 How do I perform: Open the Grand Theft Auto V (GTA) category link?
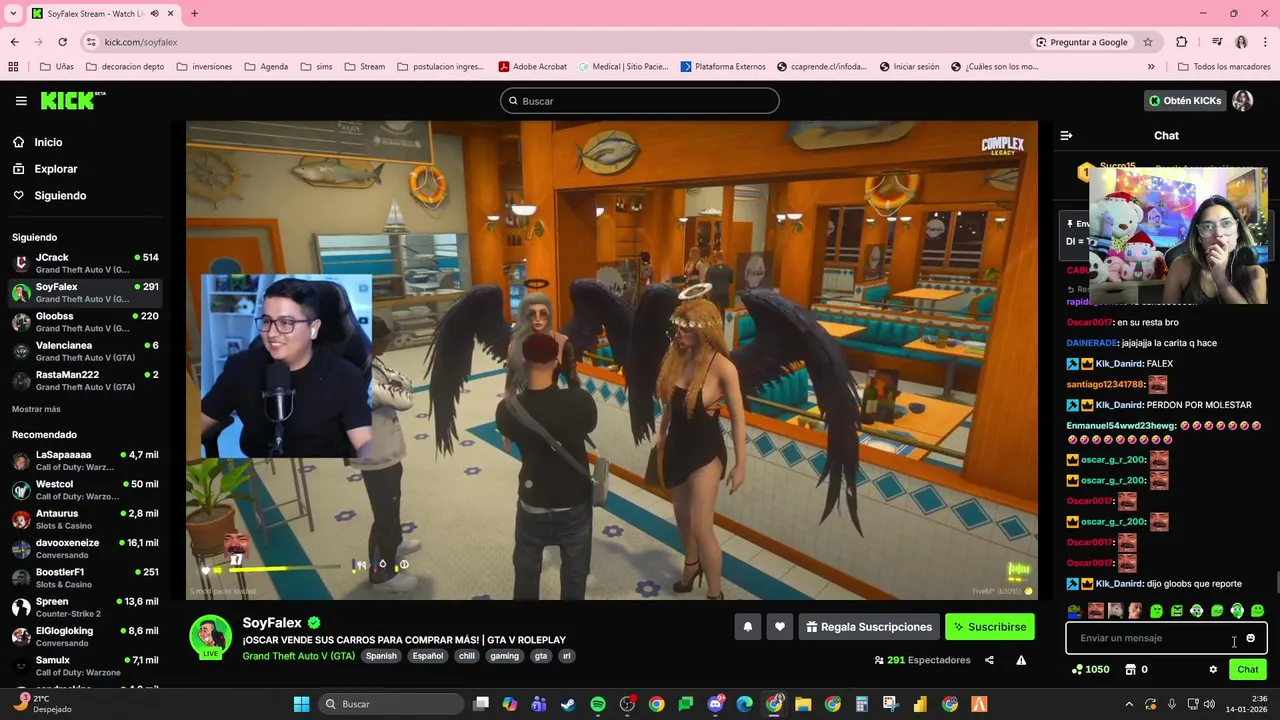[298, 656]
